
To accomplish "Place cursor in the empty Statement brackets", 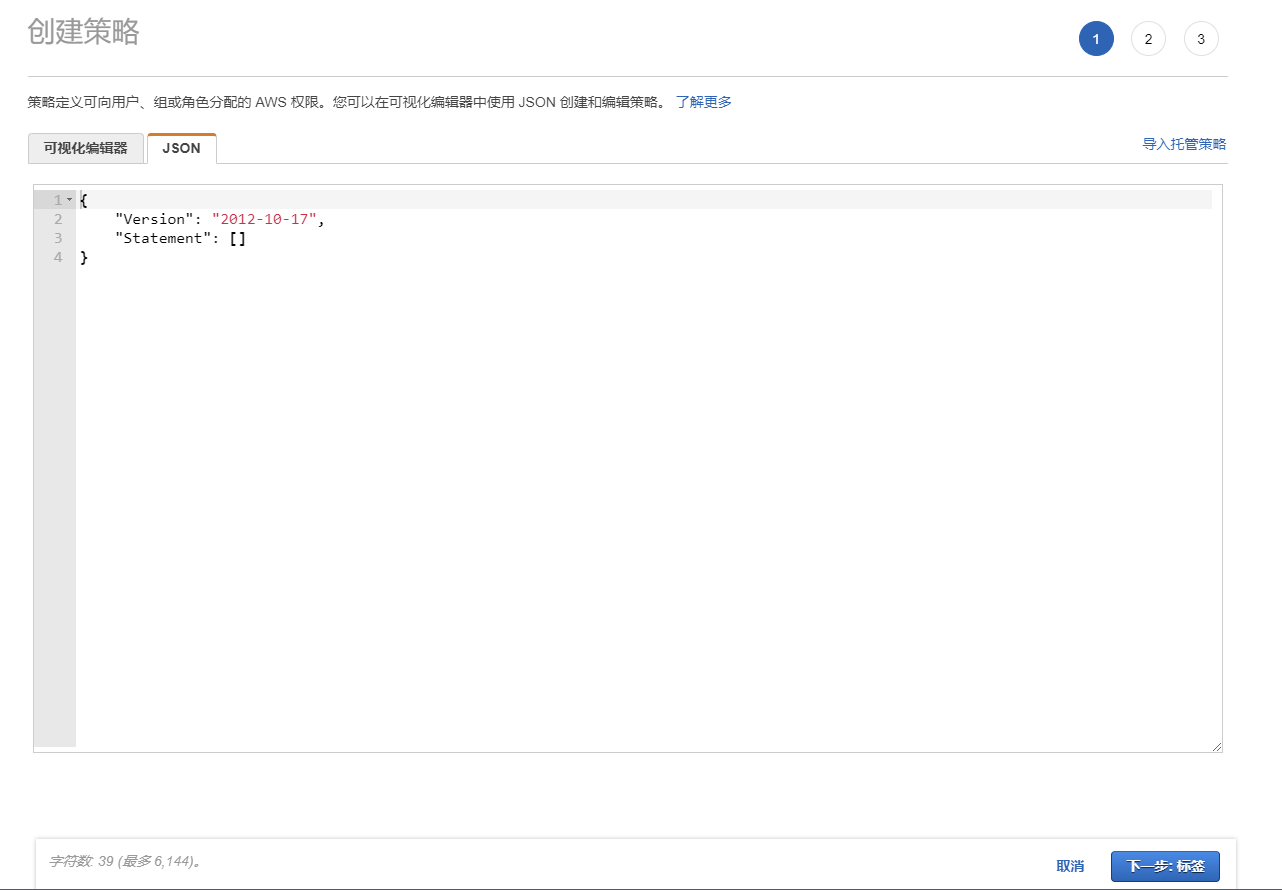I will [x=238, y=238].
